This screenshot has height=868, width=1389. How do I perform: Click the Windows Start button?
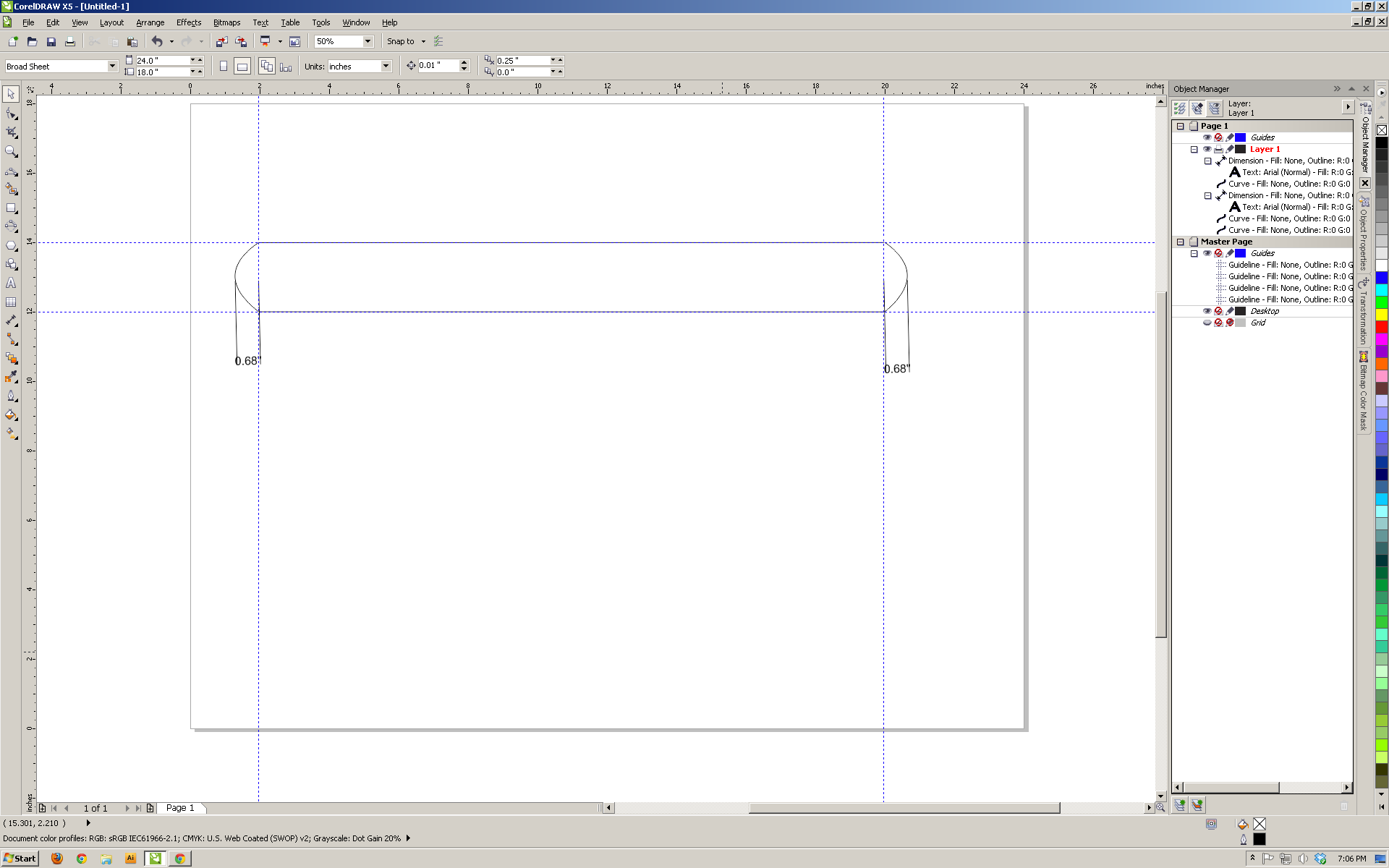(x=20, y=859)
